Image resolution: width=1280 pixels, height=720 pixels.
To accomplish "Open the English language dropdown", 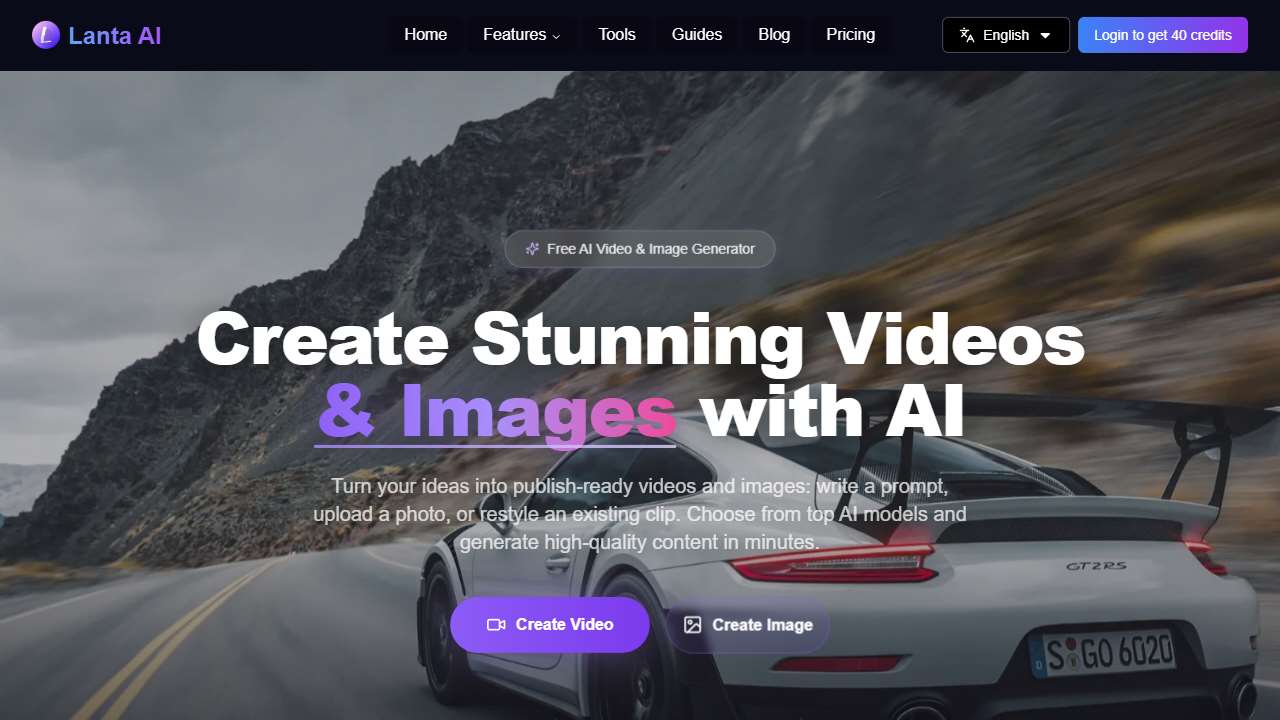I will pyautogui.click(x=1005, y=35).
